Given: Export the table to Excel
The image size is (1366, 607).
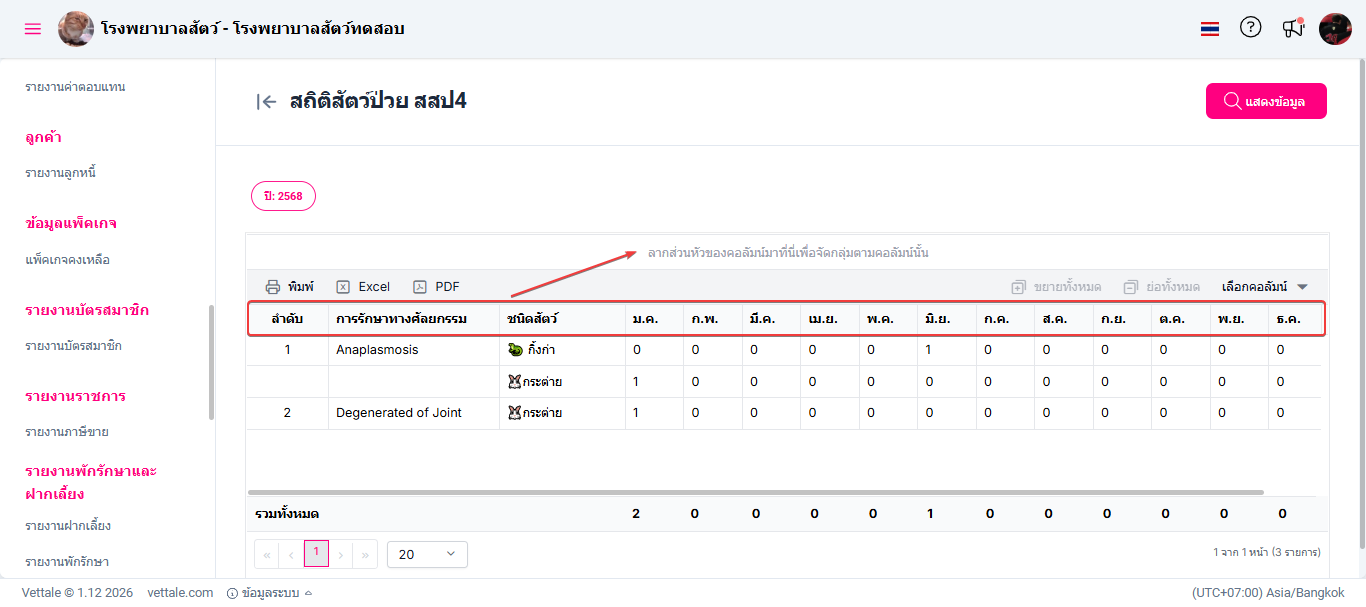Looking at the screenshot, I should (363, 286).
